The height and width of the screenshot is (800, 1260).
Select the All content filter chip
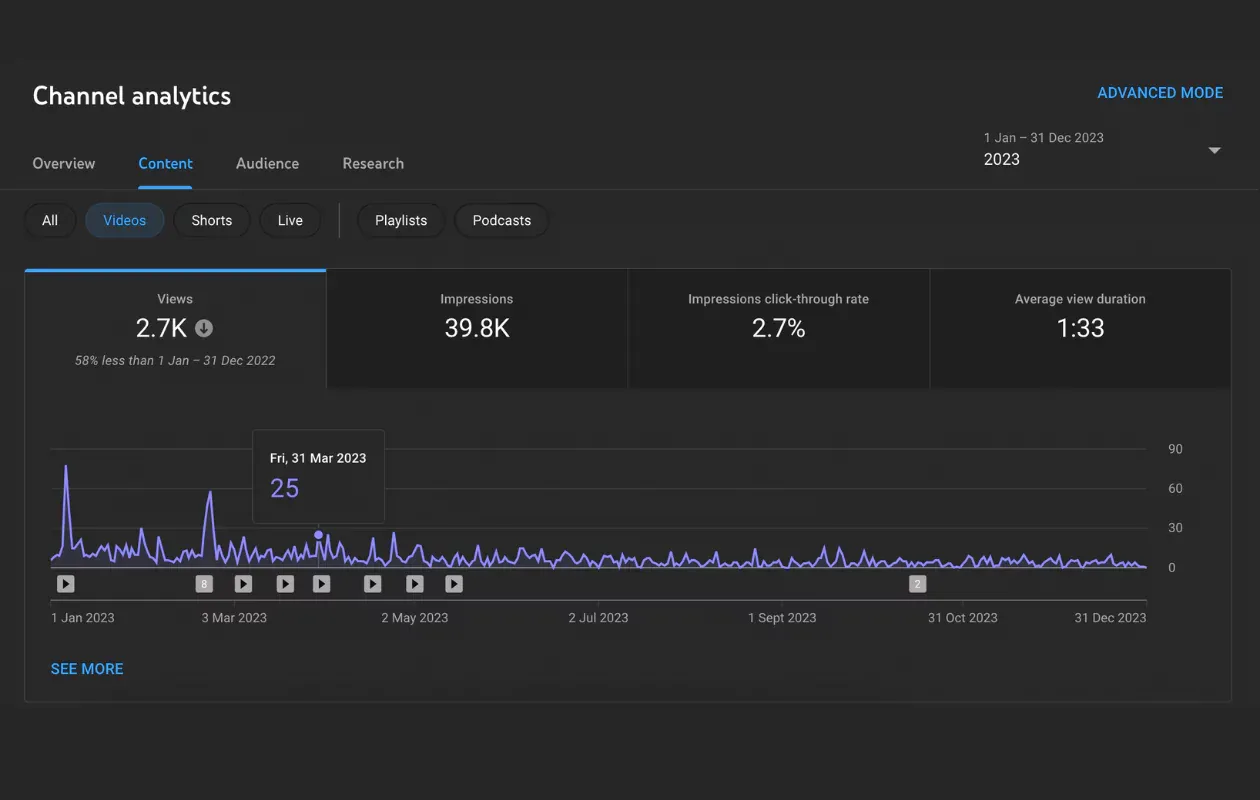[50, 221]
